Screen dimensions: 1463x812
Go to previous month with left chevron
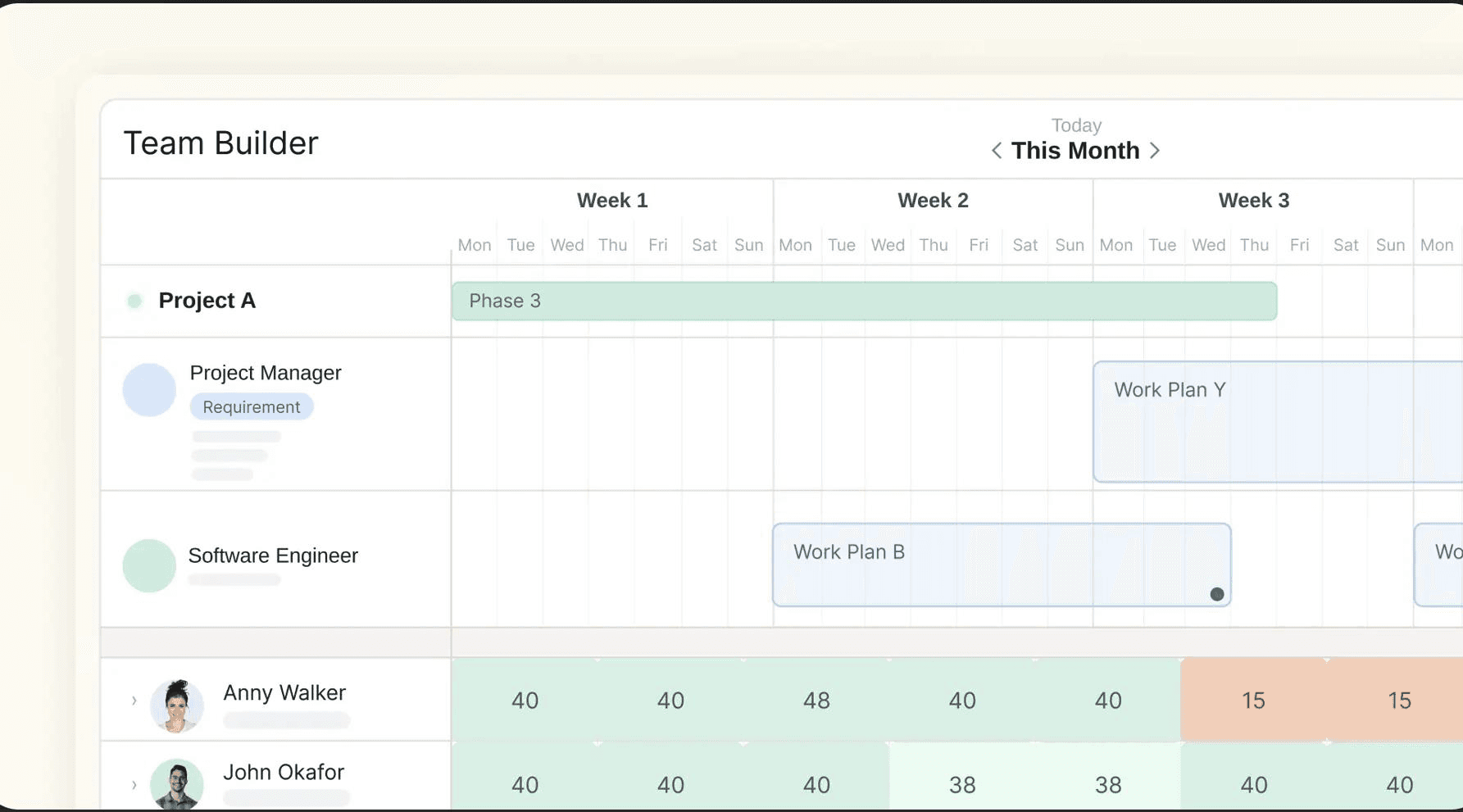997,151
